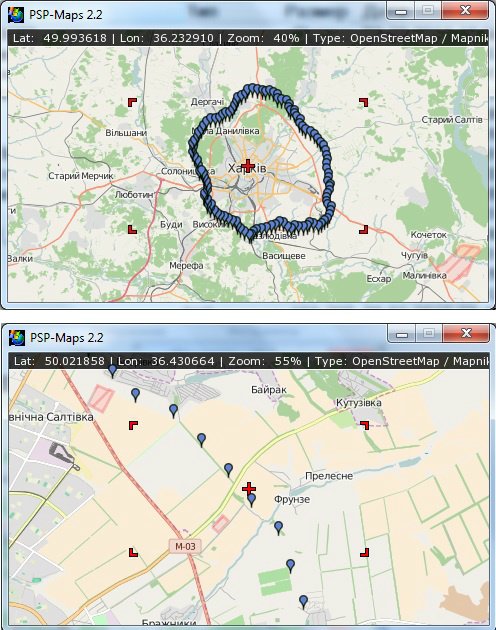Click the Lat 50.021858 readout in lower window
The height and width of the screenshot is (630, 496).
point(59,361)
